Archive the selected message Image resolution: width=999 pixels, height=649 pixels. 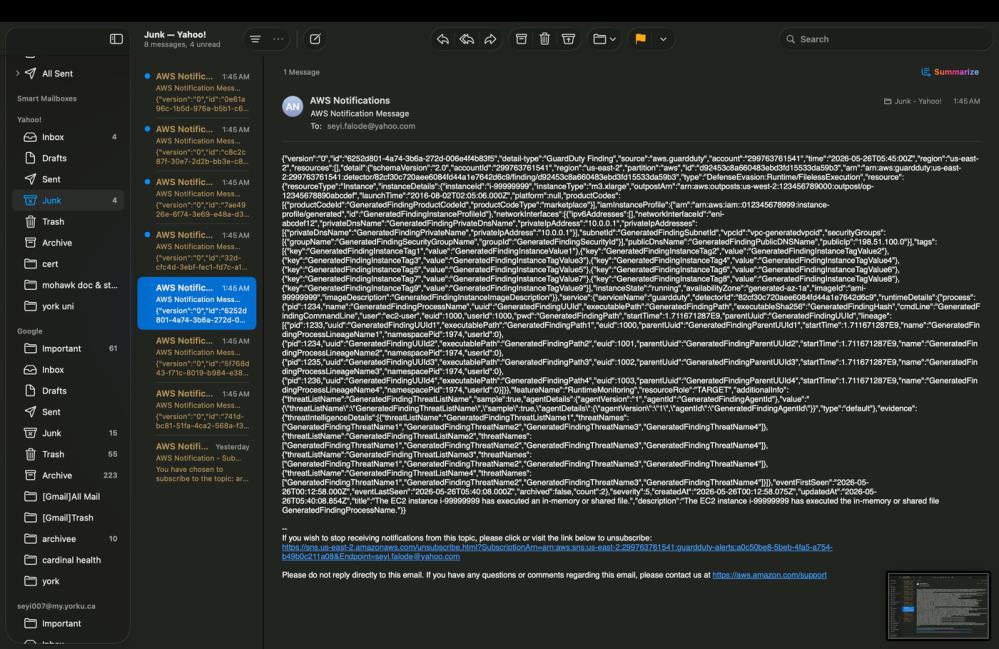point(521,39)
